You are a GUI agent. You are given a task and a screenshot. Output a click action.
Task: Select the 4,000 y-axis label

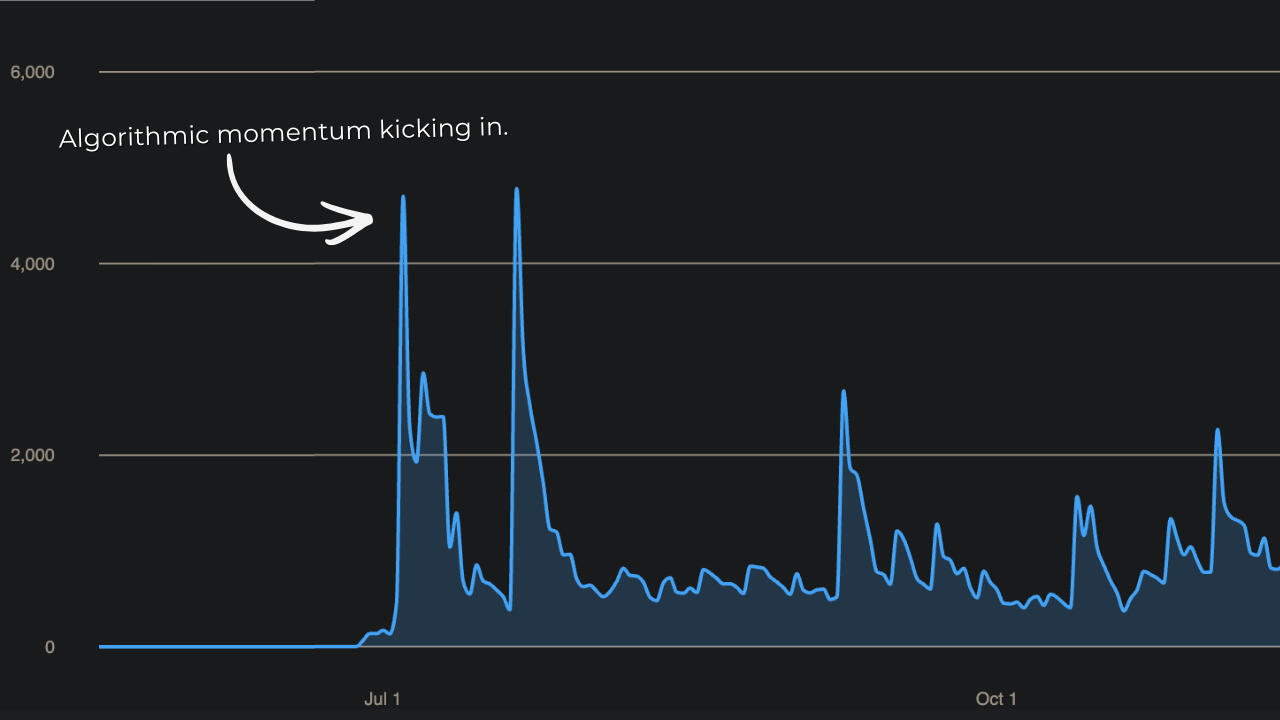pyautogui.click(x=31, y=264)
